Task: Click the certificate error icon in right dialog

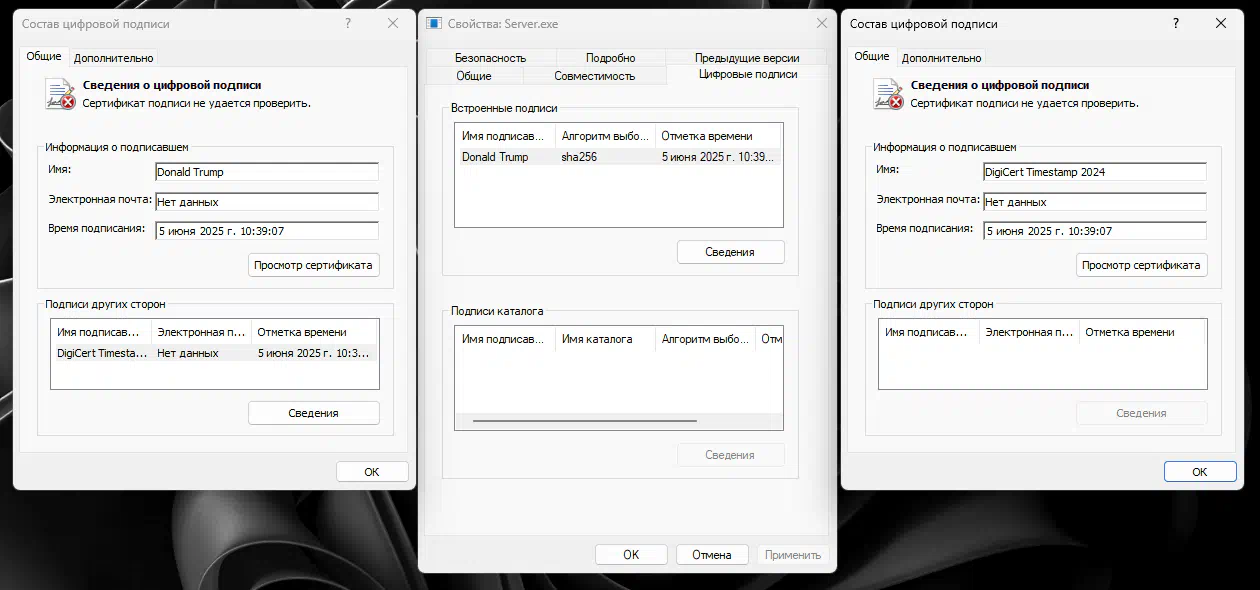Action: coord(888,93)
